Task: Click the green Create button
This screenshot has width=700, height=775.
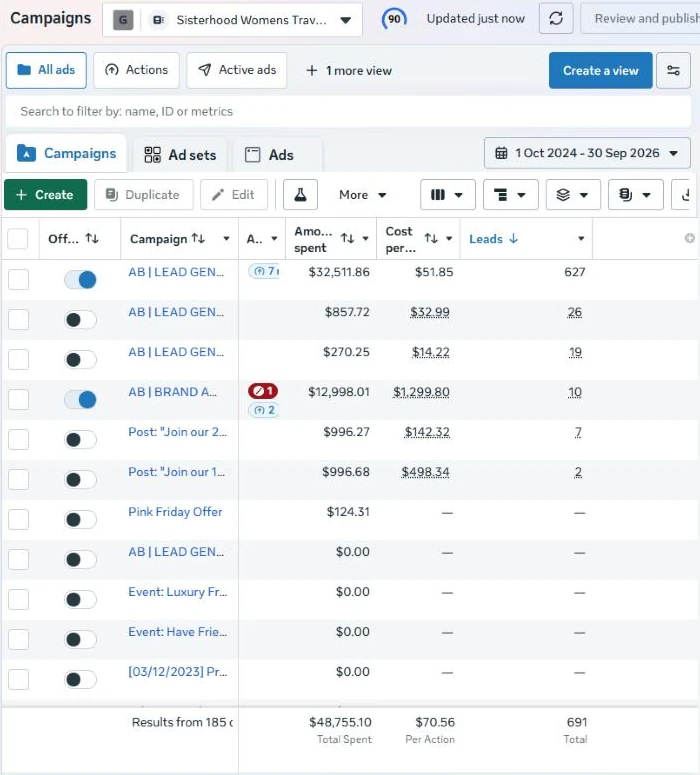Action: 45,195
